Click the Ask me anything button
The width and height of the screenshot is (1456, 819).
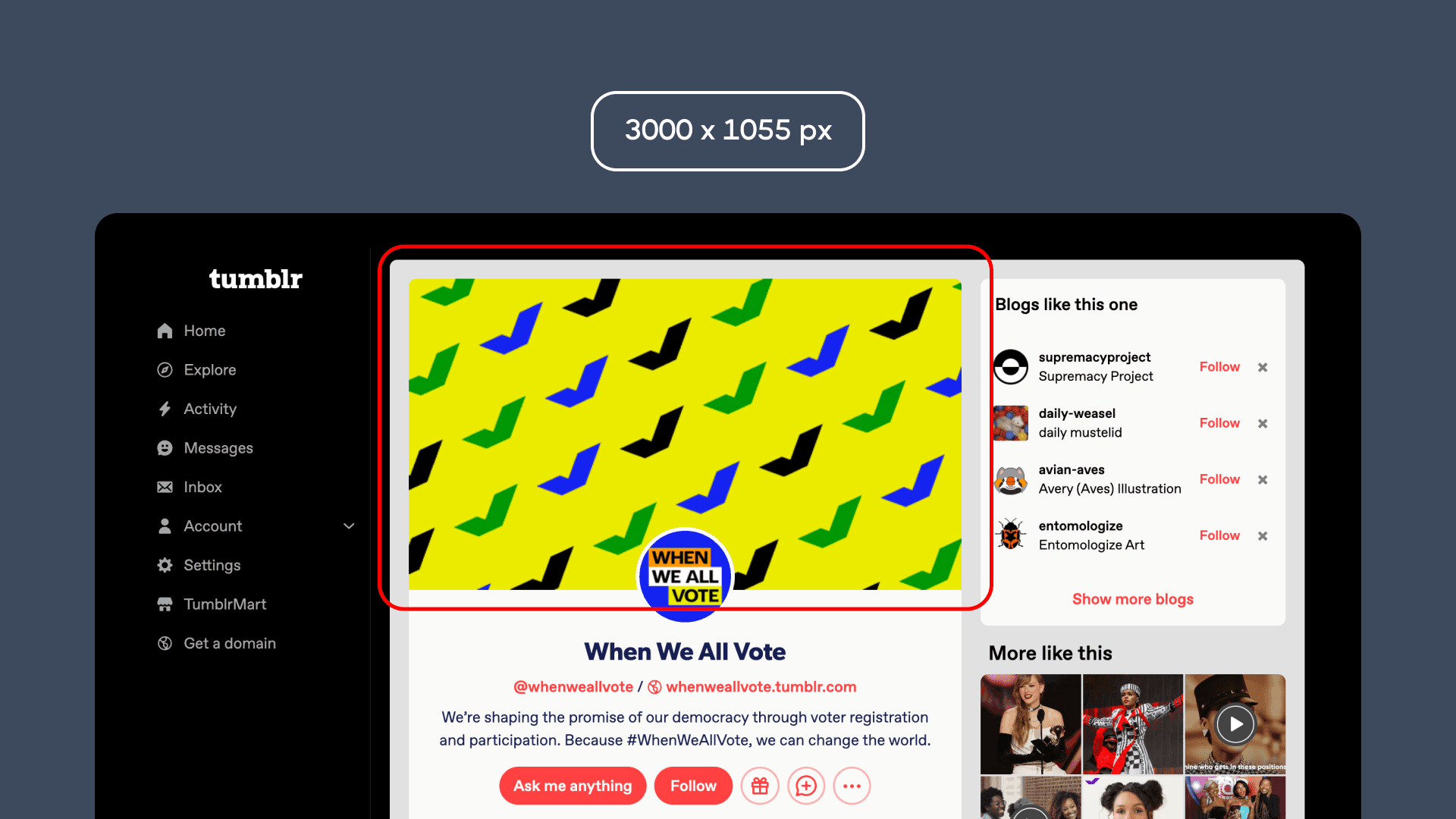click(x=573, y=786)
